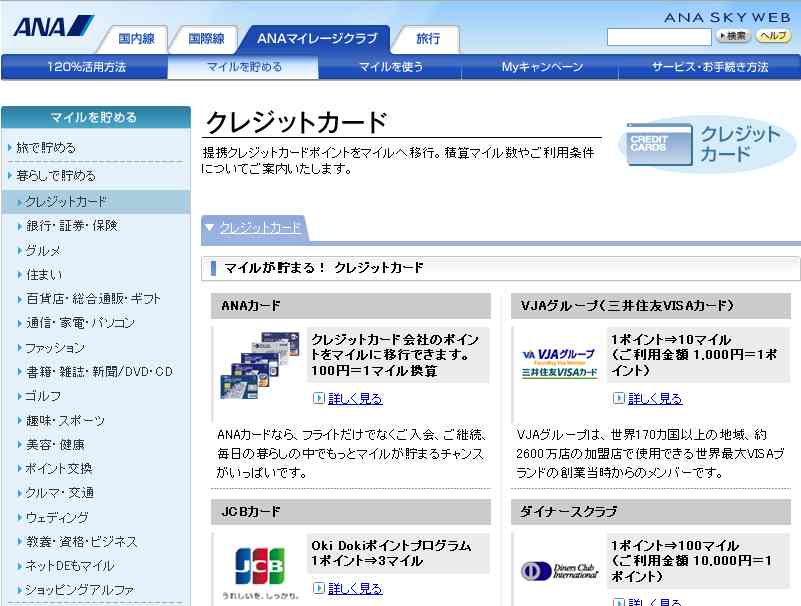The width and height of the screenshot is (801, 606).
Task: Click arrow icon beside VJAグループ 詳しく見る
Action: coord(619,398)
